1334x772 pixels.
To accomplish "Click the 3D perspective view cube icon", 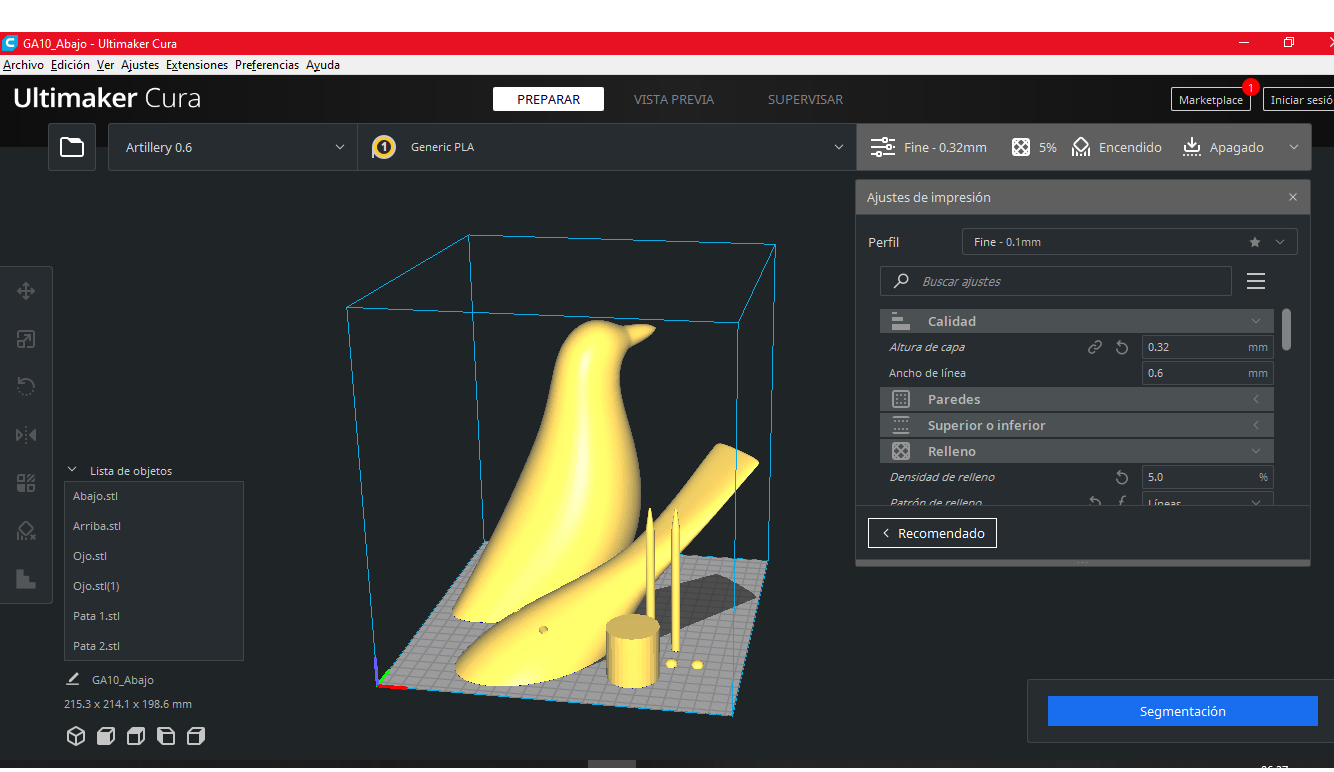I will pos(75,737).
